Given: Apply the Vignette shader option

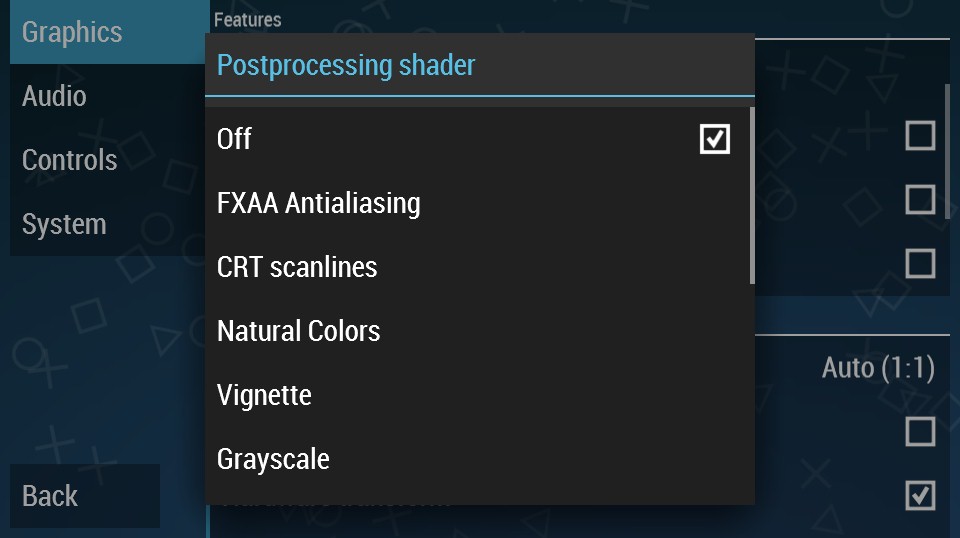Looking at the screenshot, I should (264, 395).
